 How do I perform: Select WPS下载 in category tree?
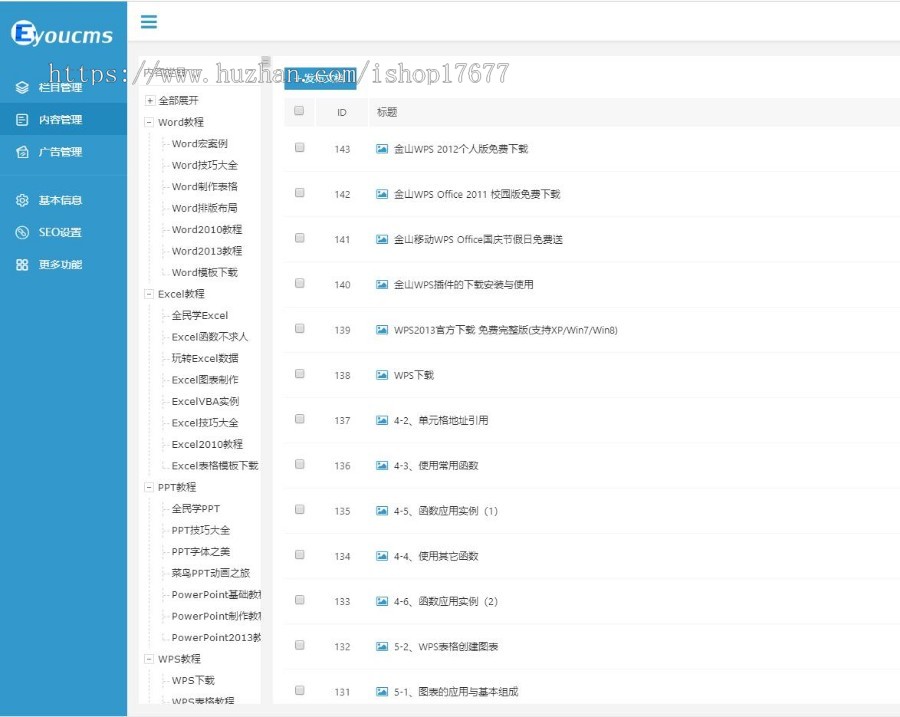click(193, 680)
